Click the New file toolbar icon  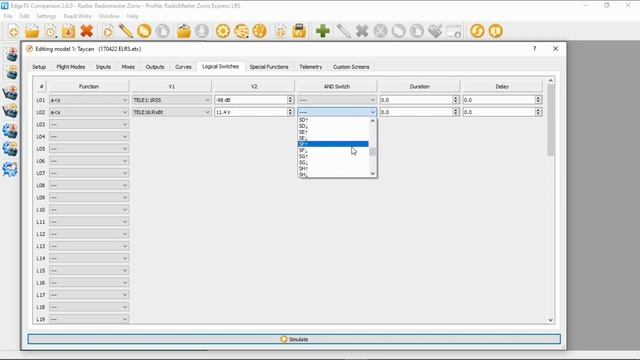pos(13,31)
